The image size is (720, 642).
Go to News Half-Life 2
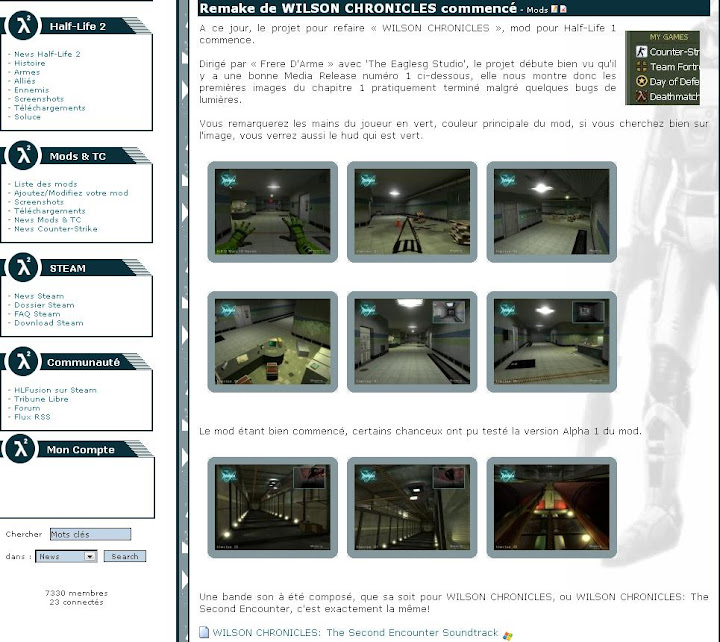(47, 54)
